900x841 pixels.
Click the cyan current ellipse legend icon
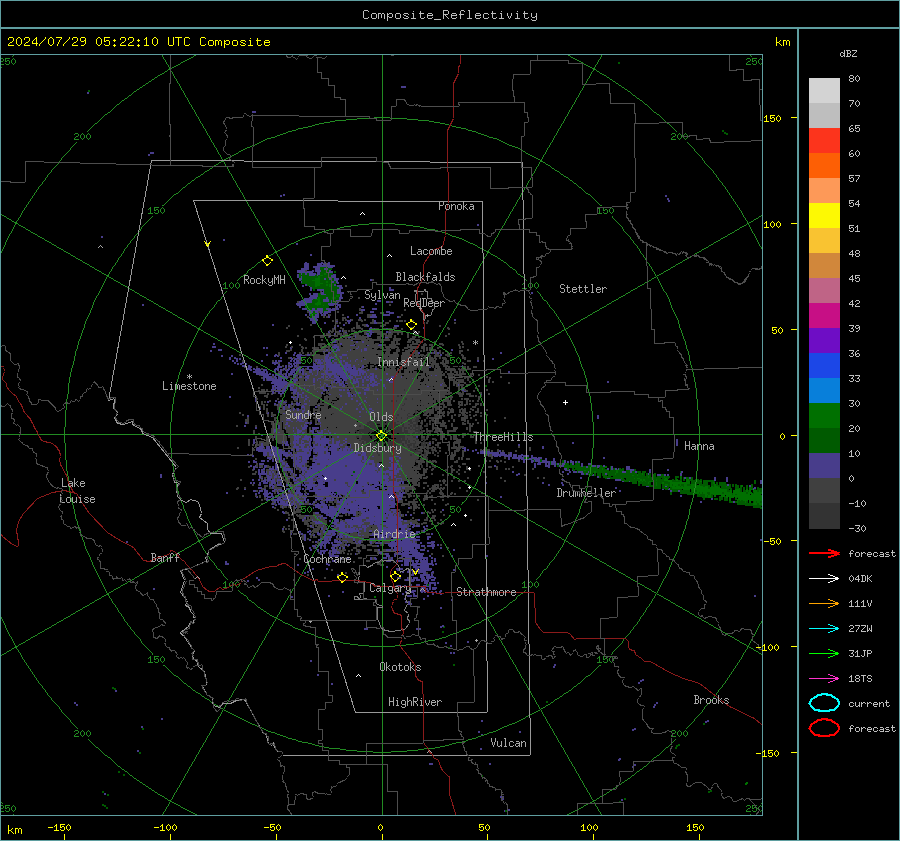point(824,703)
